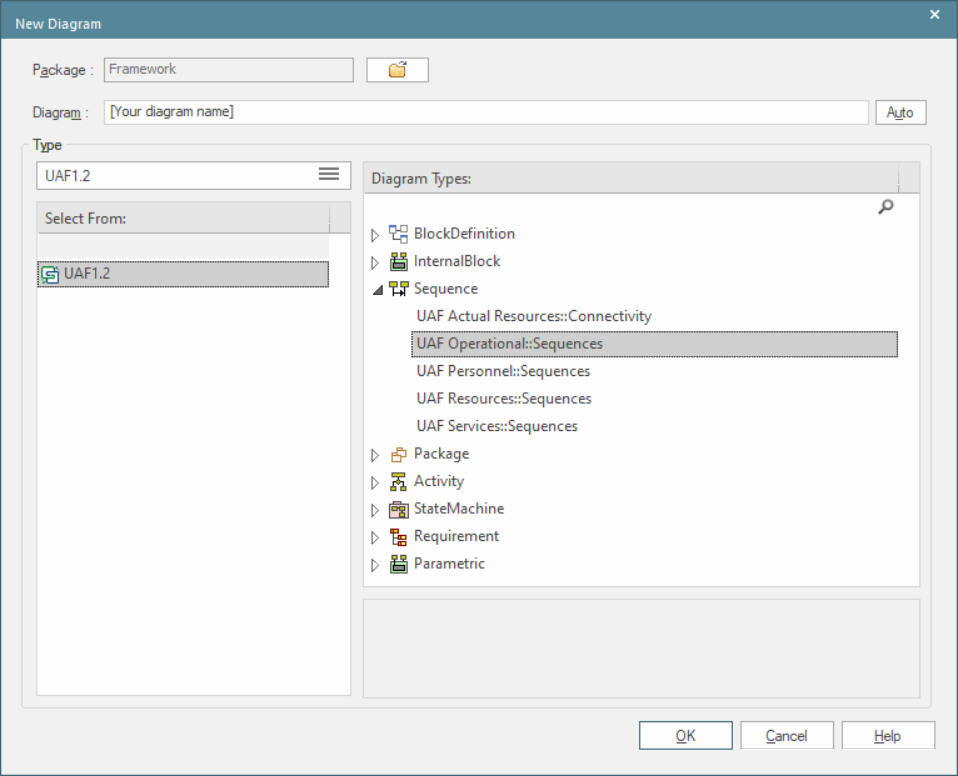
Task: Expand the StateMachine tree node
Action: [376, 510]
